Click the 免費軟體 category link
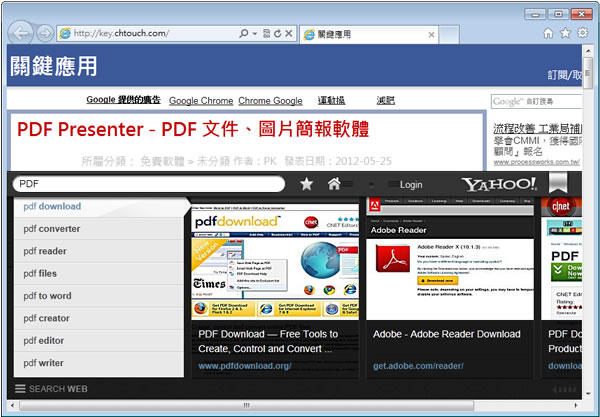Viewport: 600px width, 417px height. (x=162, y=161)
